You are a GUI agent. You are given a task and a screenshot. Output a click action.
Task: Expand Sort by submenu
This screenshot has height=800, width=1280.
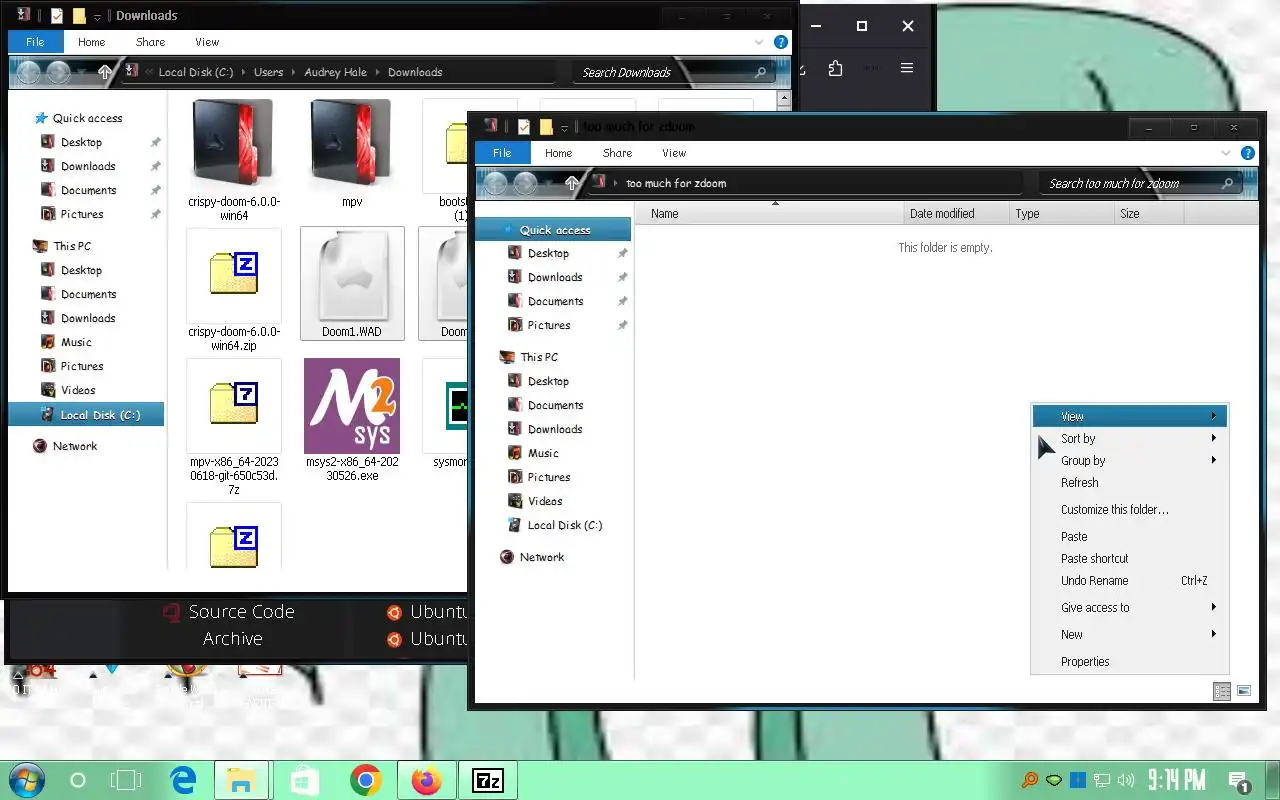point(1130,438)
